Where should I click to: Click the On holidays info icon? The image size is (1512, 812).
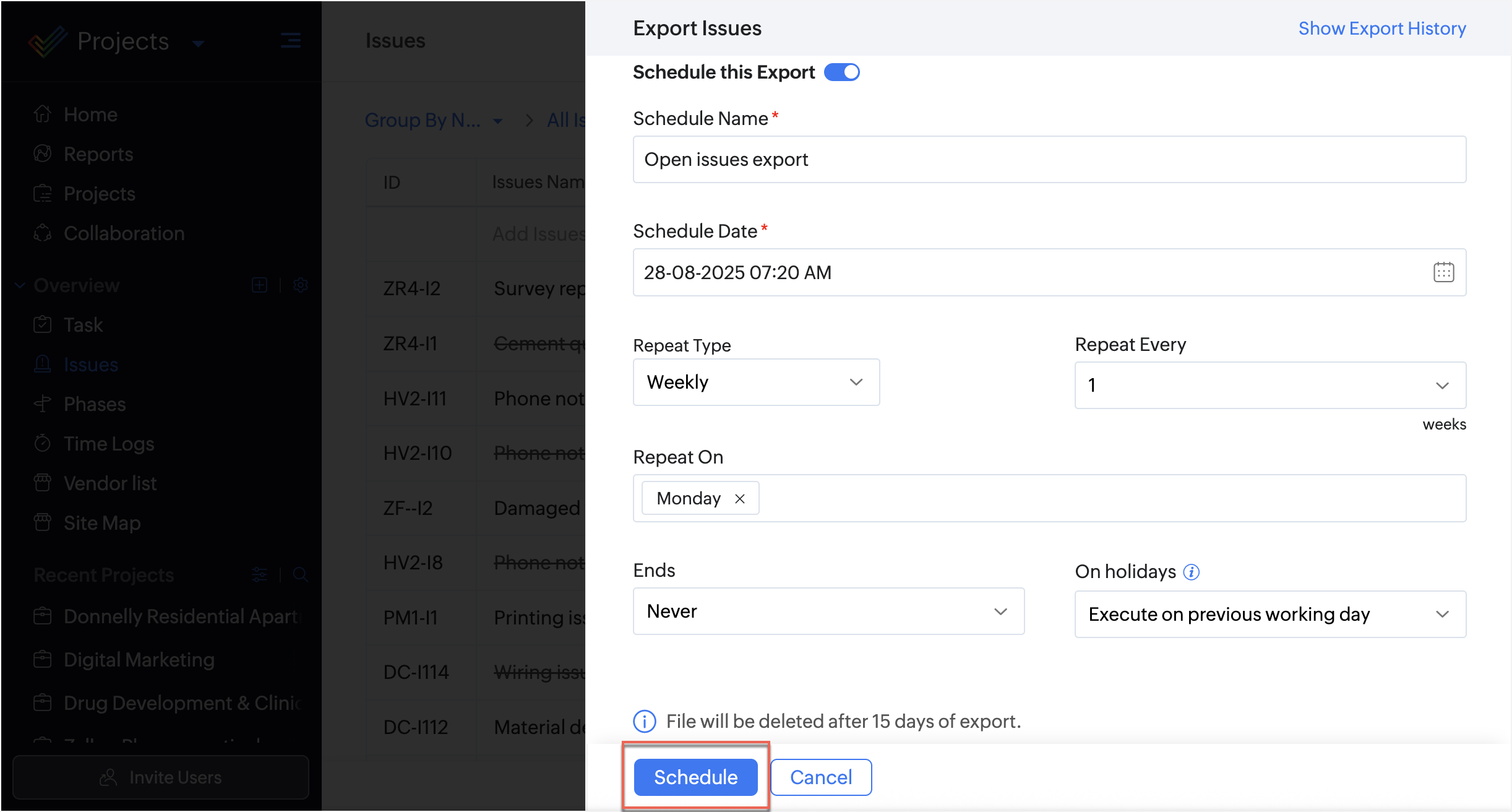(1191, 572)
